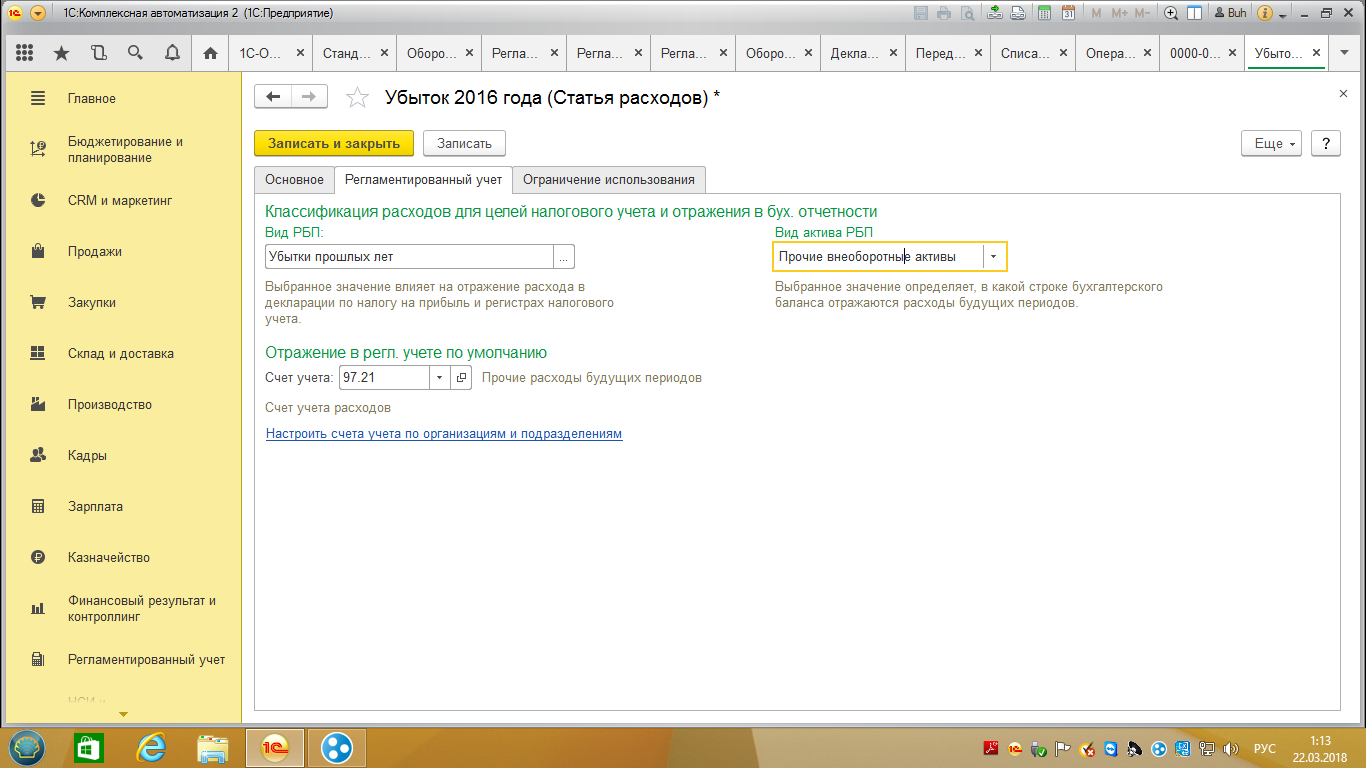This screenshot has height=768, width=1366.
Task: Click the Вид РБП input field
Action: 409,257
